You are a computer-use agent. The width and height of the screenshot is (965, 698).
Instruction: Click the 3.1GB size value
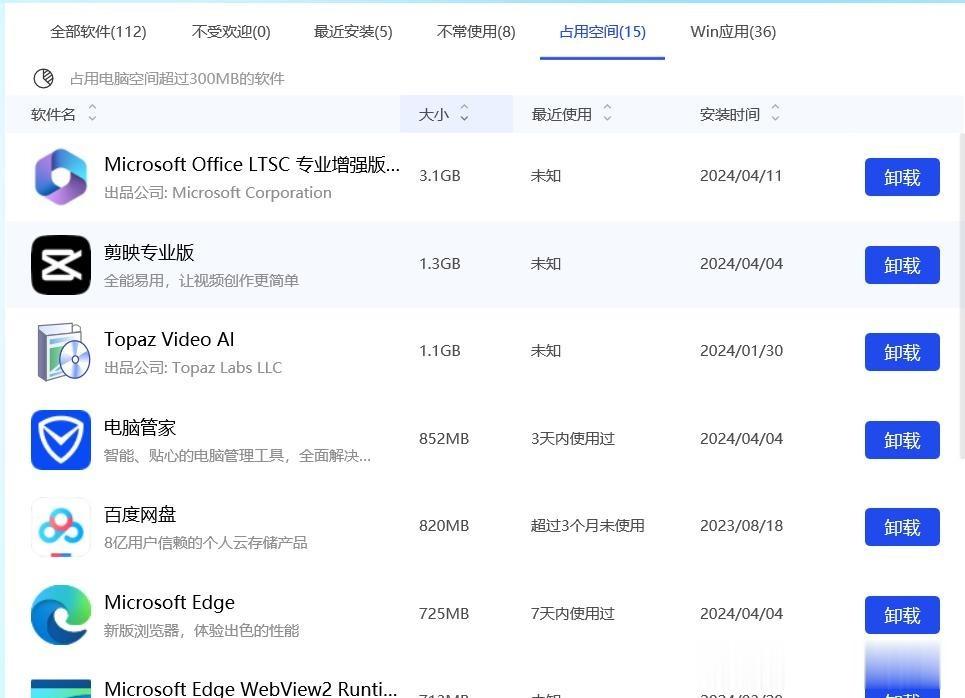439,175
